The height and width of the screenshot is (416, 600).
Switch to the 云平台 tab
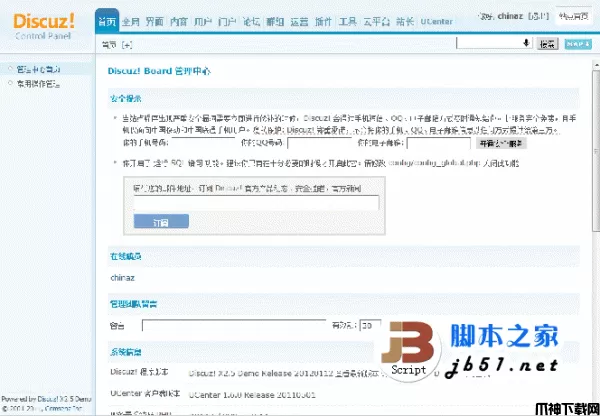(x=377, y=22)
